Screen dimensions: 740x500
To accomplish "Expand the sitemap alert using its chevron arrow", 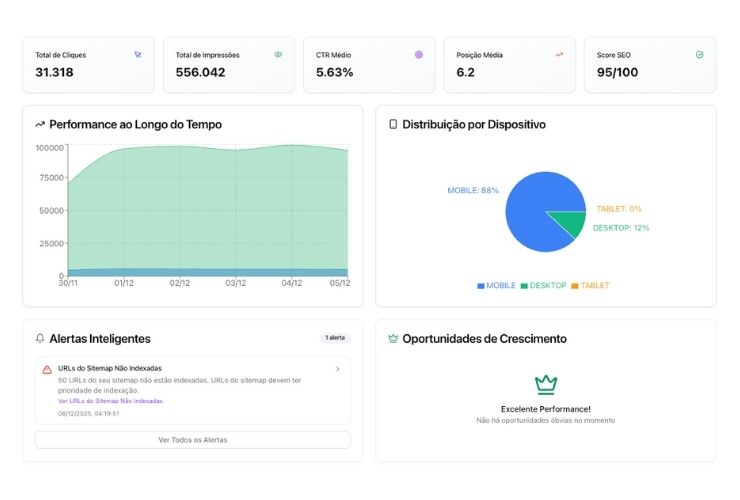I will (x=337, y=369).
